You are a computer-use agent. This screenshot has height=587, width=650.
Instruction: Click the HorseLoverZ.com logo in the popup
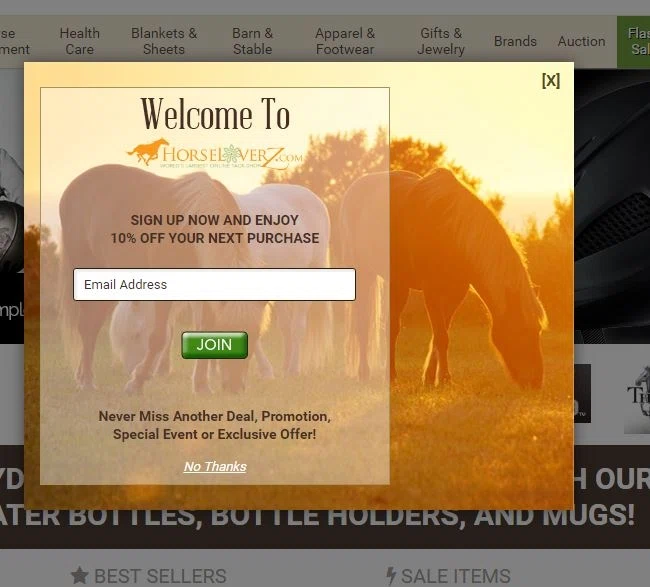click(215, 155)
